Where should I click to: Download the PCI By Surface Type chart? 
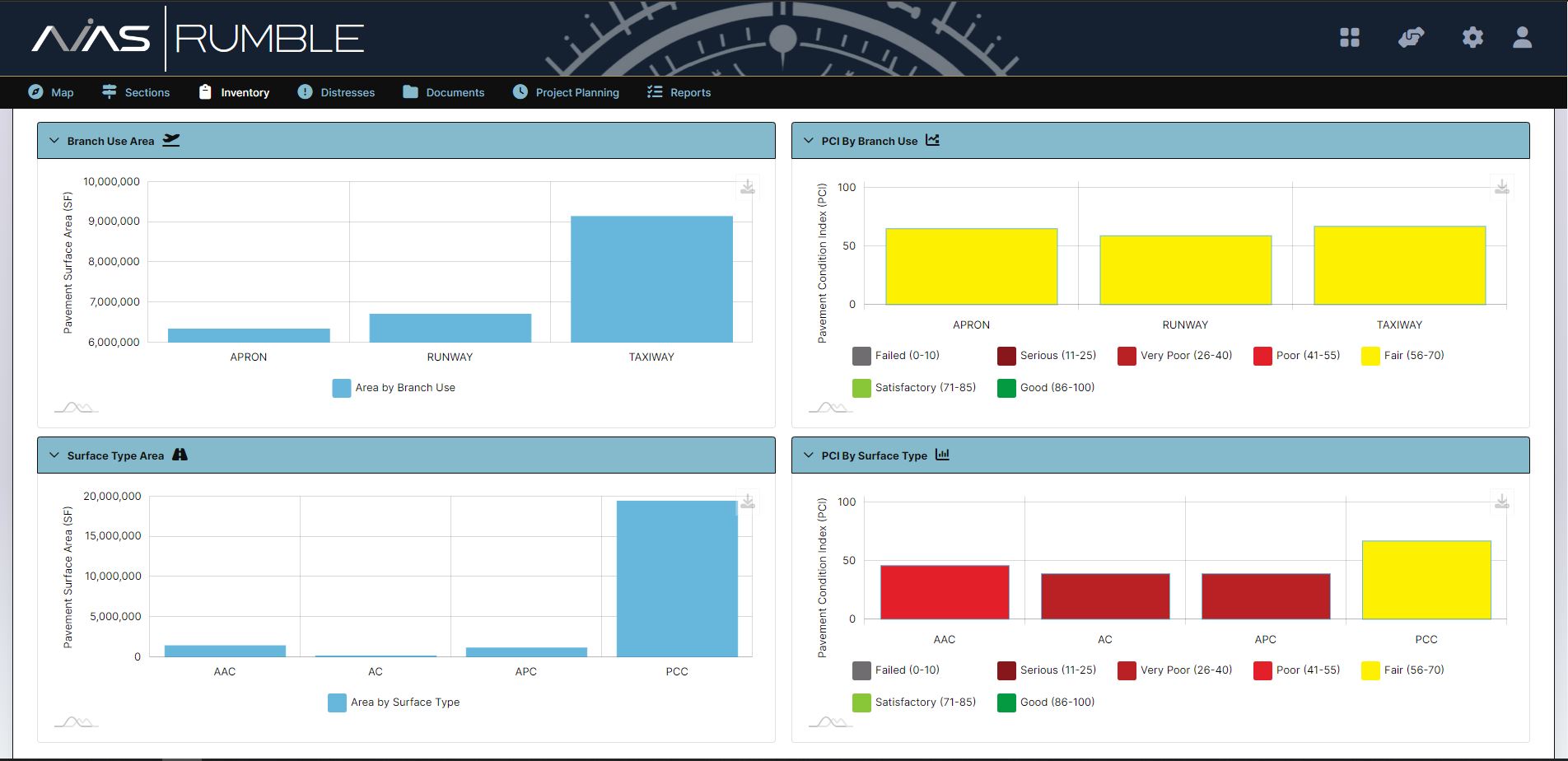[x=1501, y=502]
